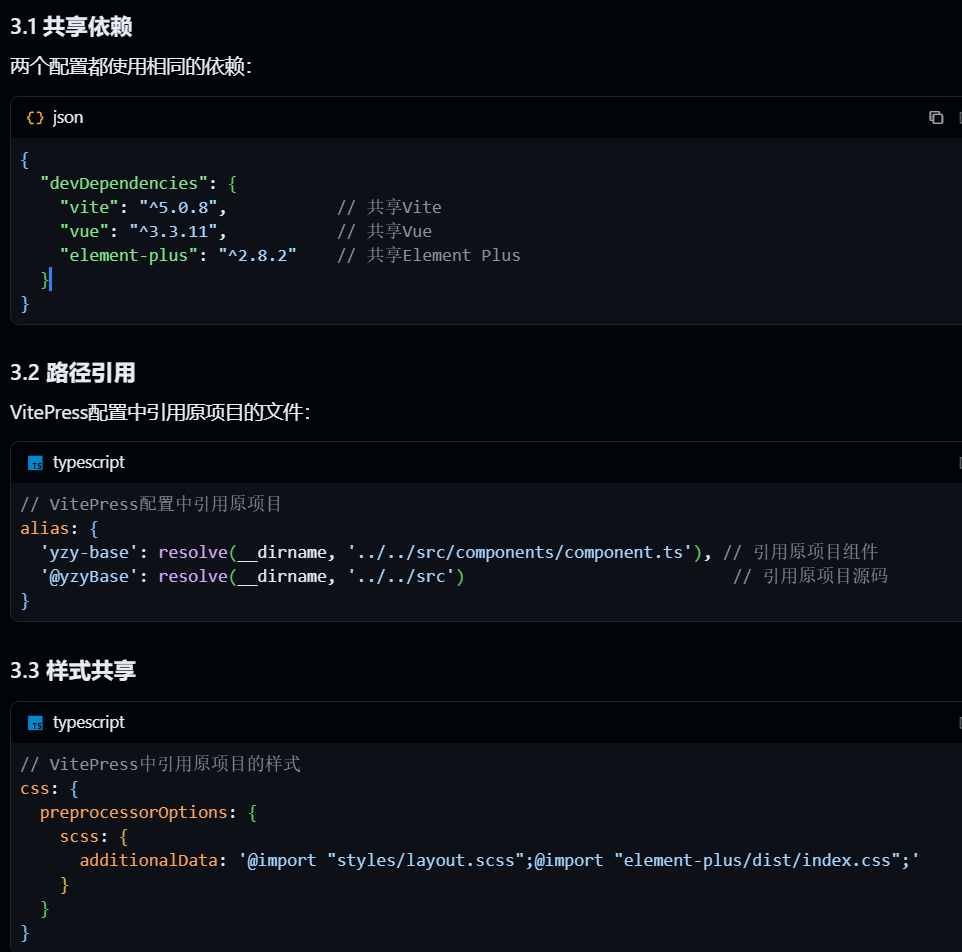The width and height of the screenshot is (962, 952).
Task: Click the path '../../src' string
Action: coord(401,576)
